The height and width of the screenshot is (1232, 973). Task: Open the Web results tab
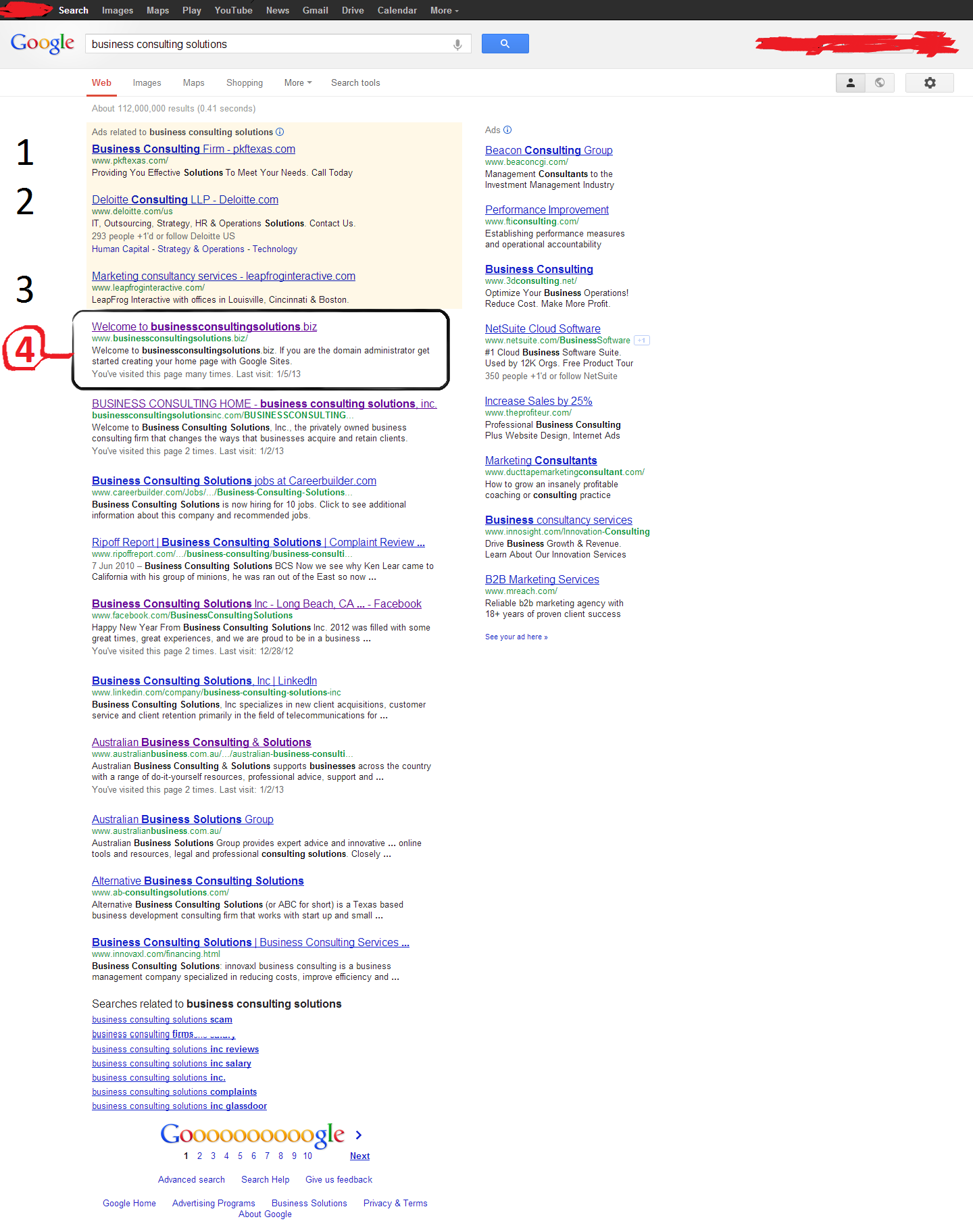click(101, 82)
